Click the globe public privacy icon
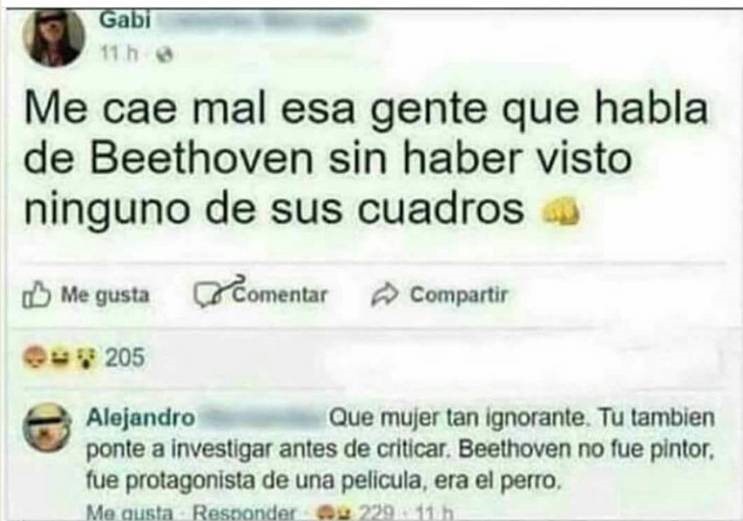The image size is (743, 521). tap(165, 56)
